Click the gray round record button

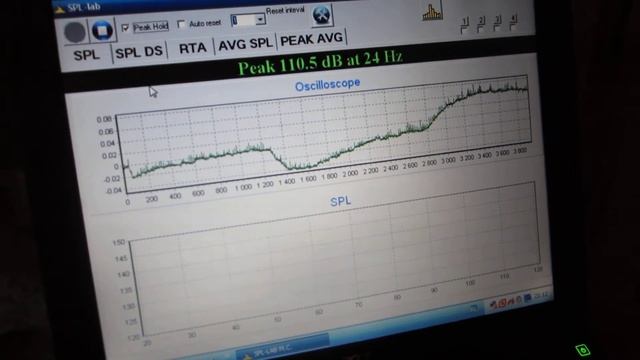coord(75,32)
